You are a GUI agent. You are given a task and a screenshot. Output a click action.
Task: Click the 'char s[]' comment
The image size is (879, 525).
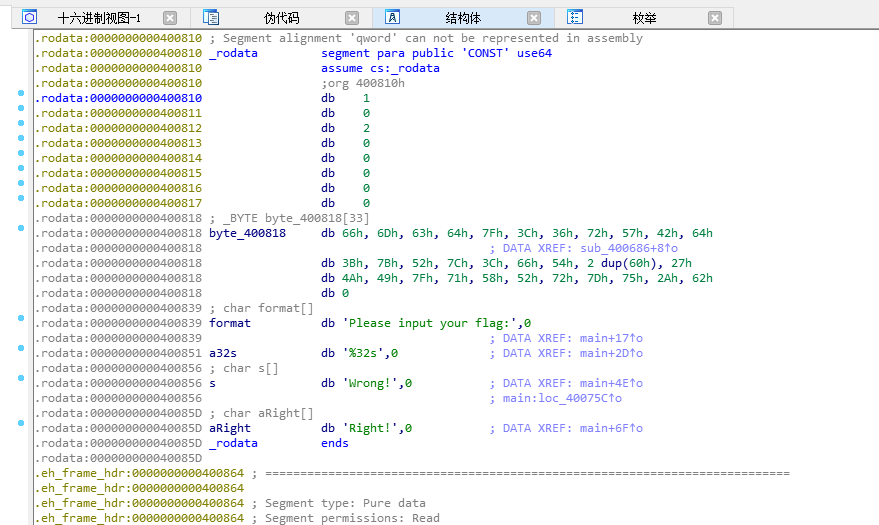coord(244,369)
